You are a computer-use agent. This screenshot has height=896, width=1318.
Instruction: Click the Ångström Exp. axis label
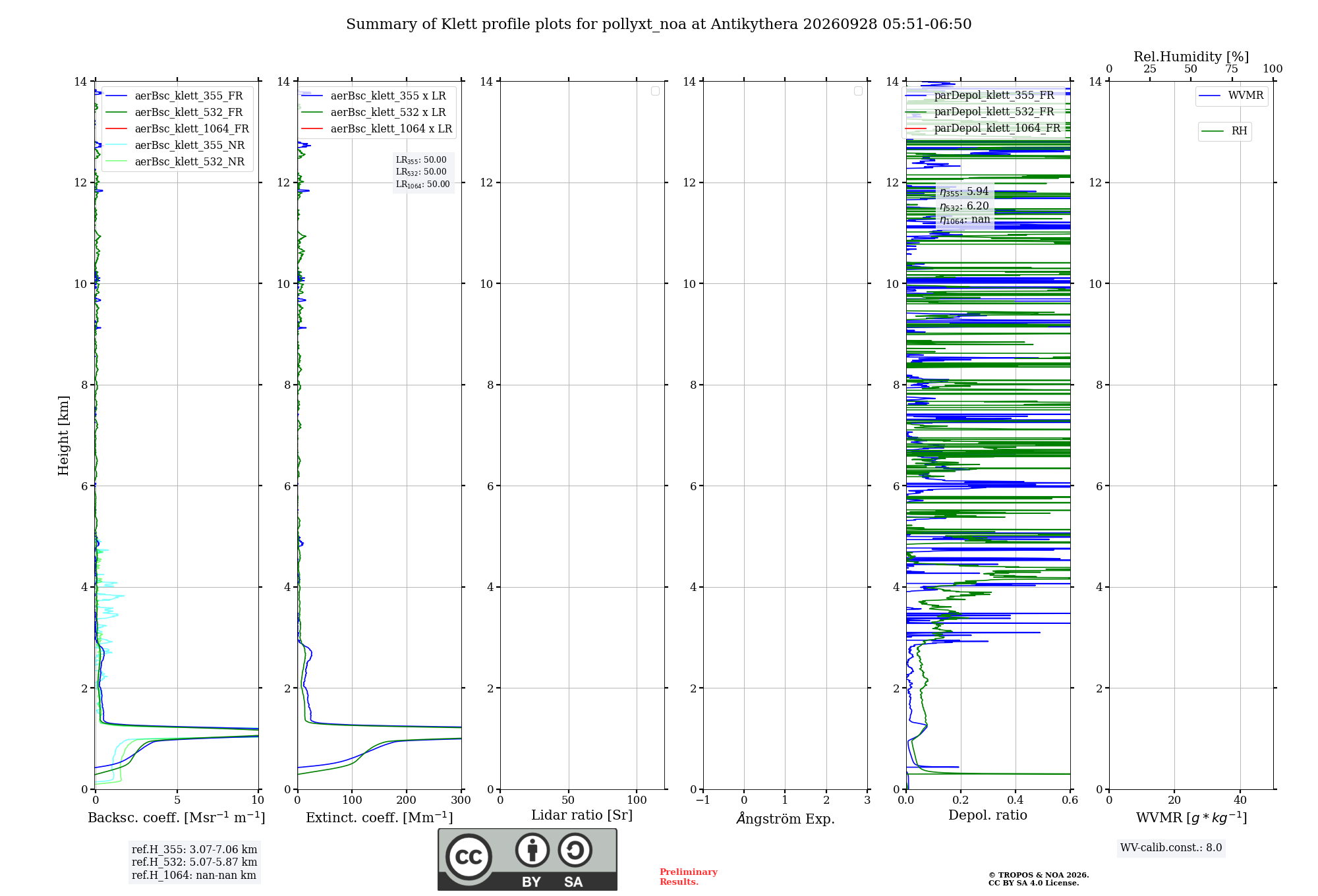point(786,818)
